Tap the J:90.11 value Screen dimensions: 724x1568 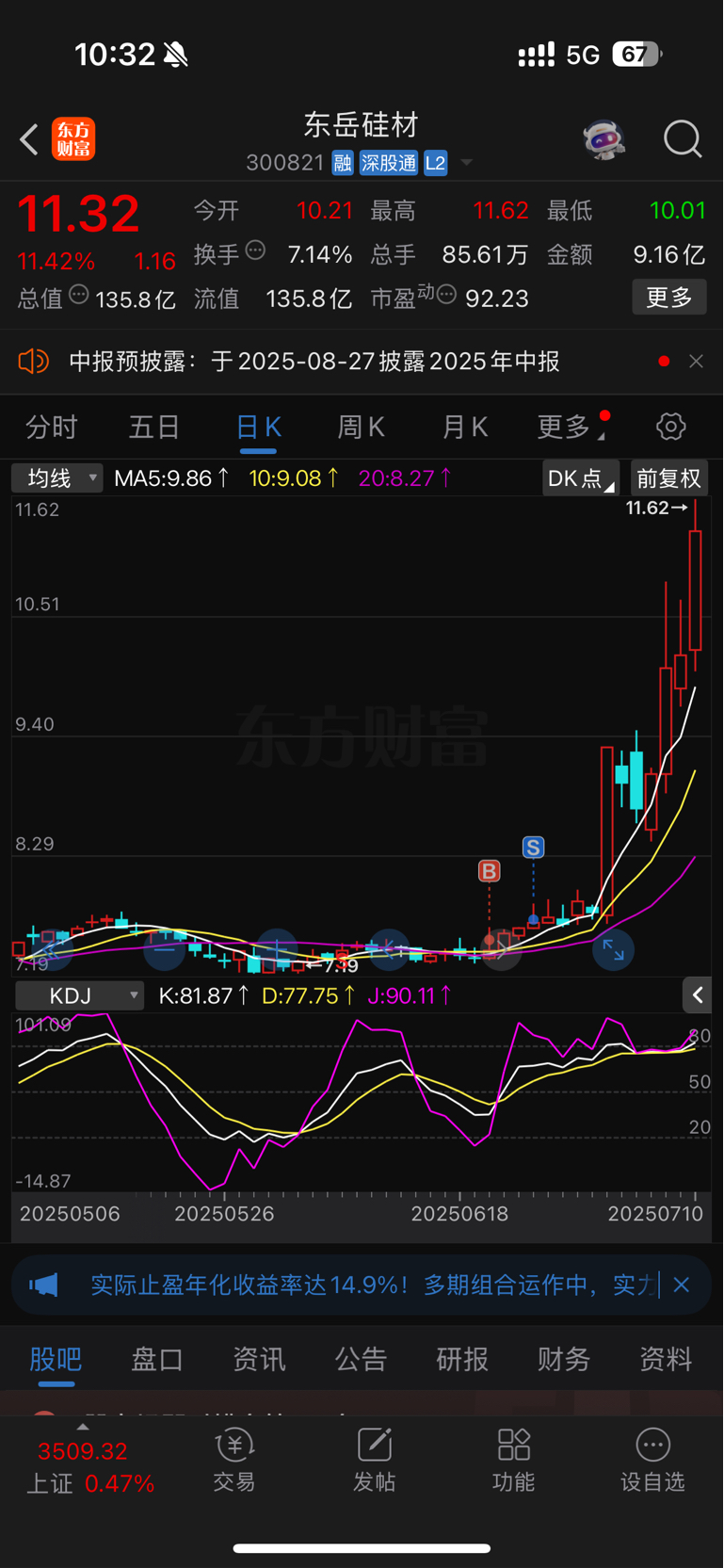410,995
